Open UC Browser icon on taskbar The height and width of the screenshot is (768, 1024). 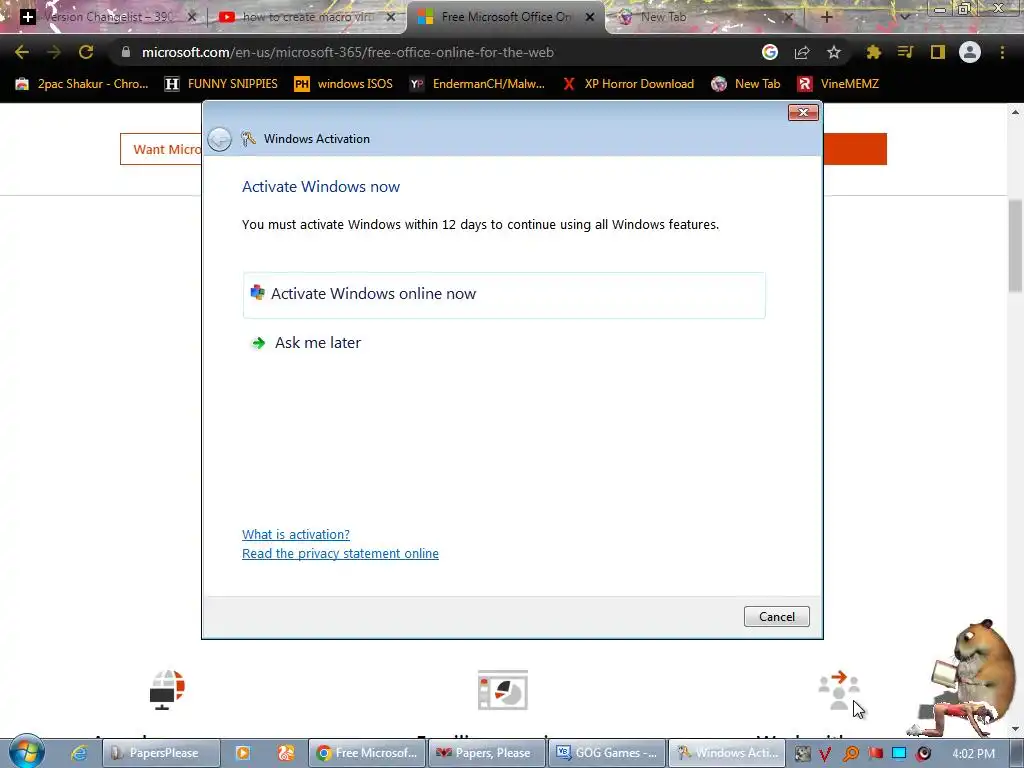[x=285, y=753]
